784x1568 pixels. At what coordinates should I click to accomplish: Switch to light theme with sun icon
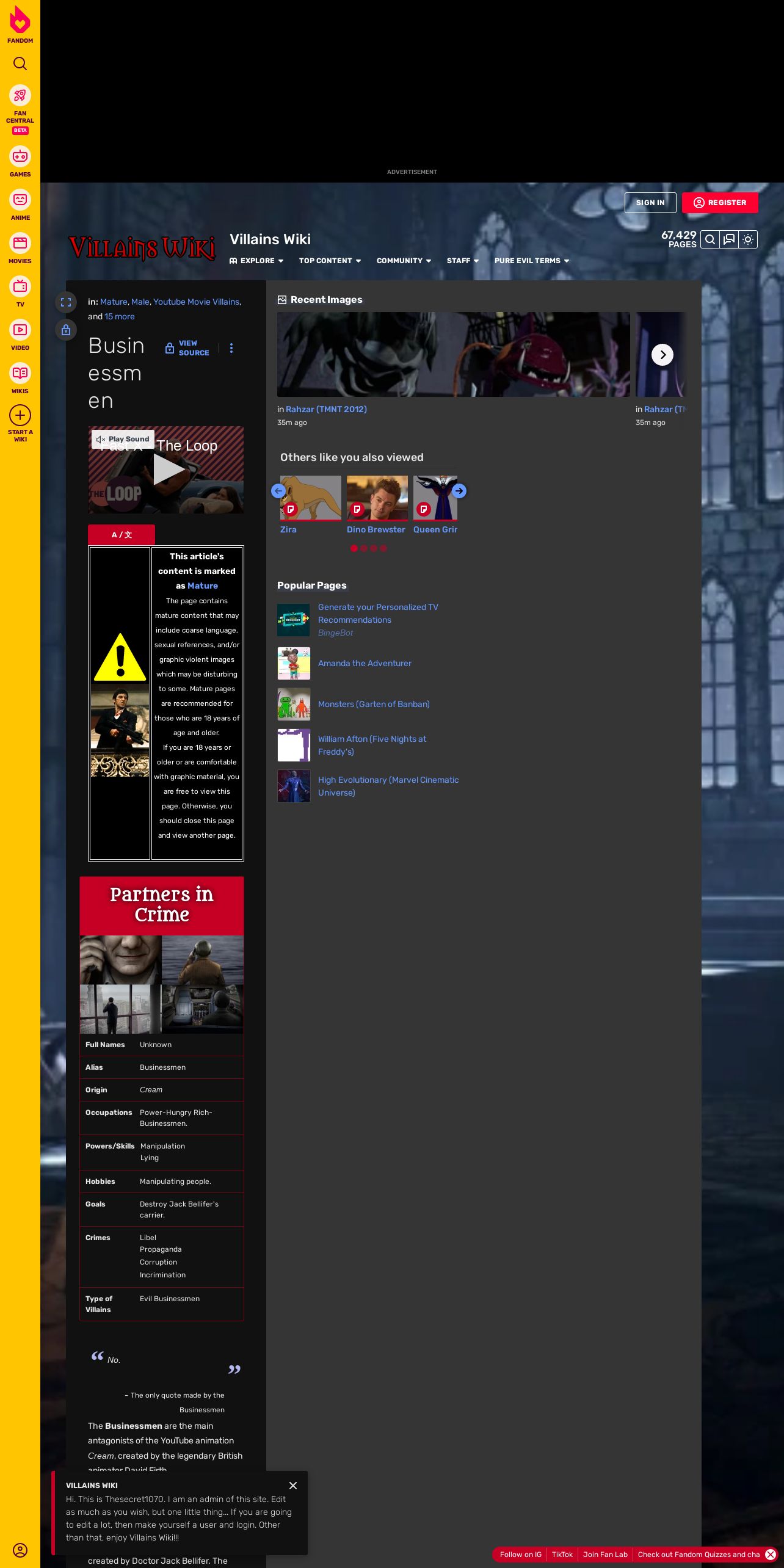click(748, 239)
